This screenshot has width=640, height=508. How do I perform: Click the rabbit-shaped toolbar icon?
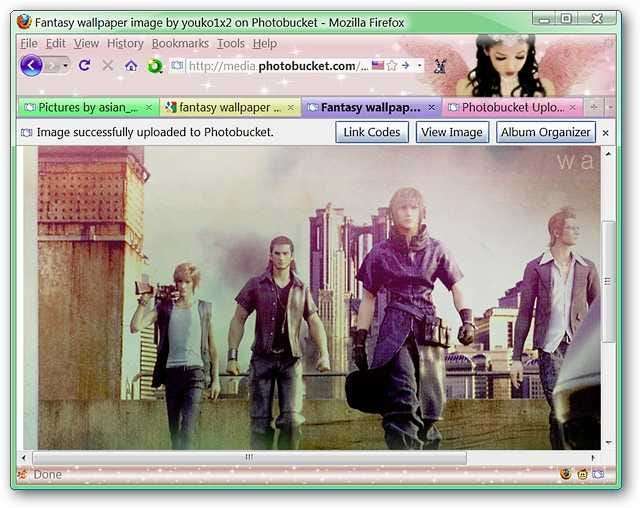(440, 66)
